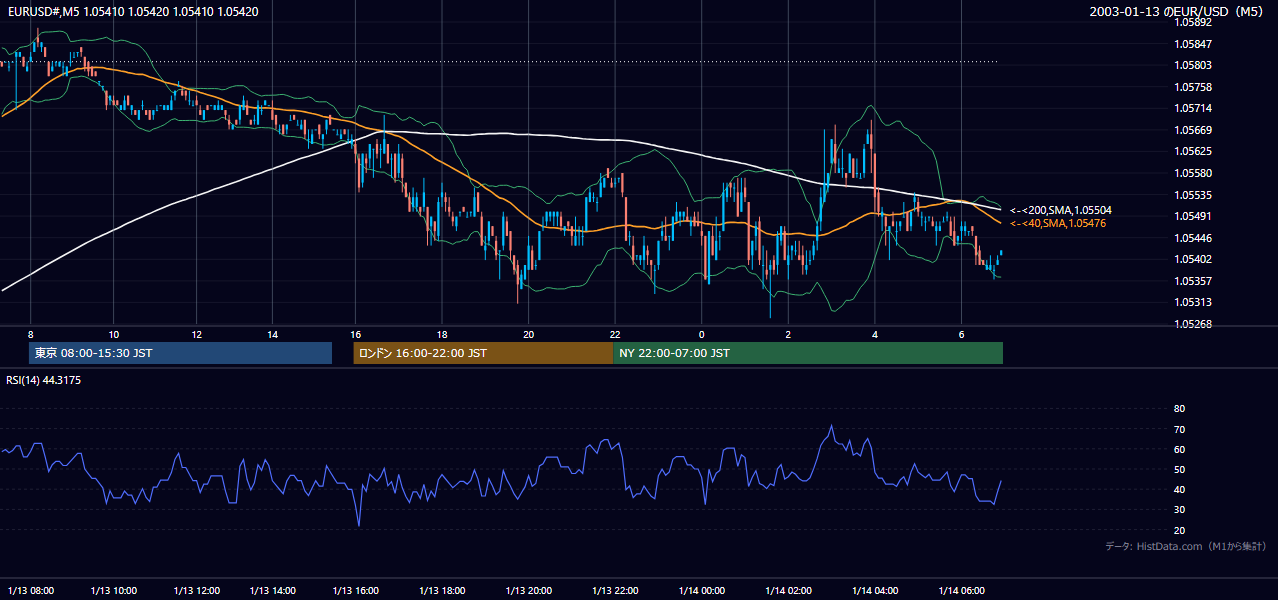Click the 1/13 10:00 bottom time label

pyautogui.click(x=114, y=590)
